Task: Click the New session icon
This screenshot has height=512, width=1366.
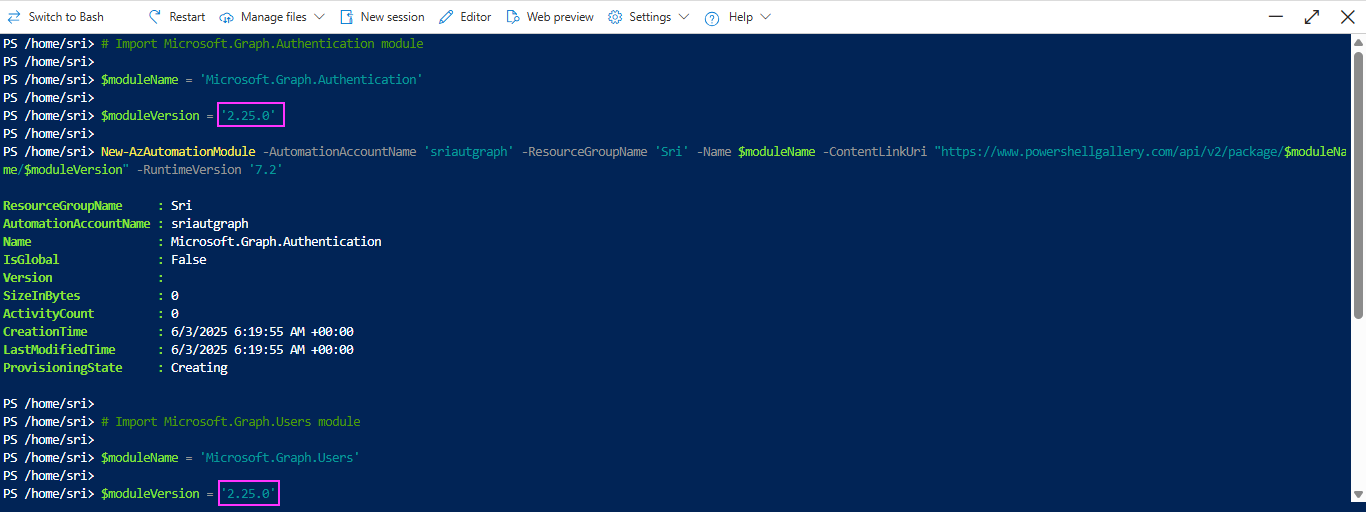Action: [x=346, y=17]
